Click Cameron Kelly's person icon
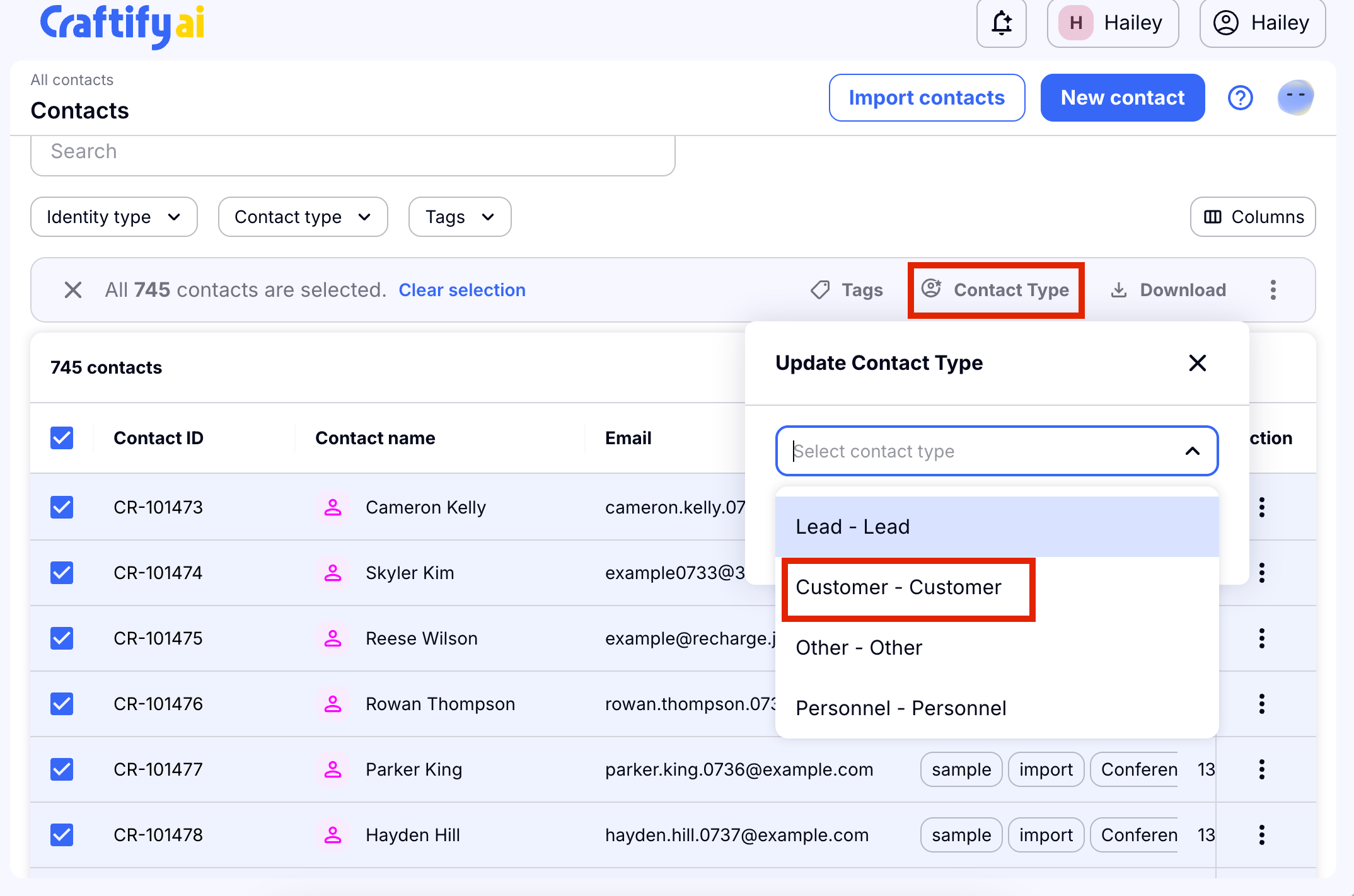The image size is (1354, 896). click(332, 507)
